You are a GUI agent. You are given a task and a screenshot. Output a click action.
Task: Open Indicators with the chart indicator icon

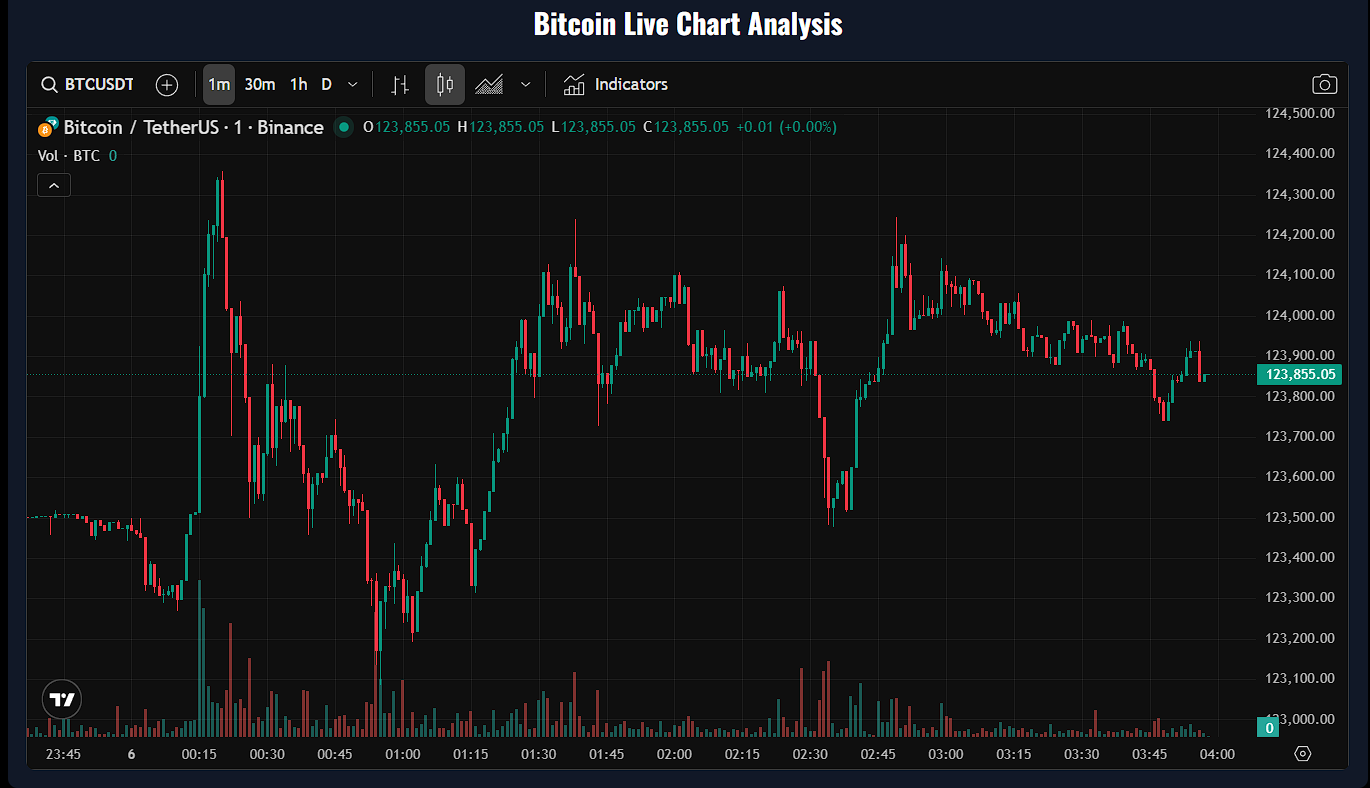573,84
